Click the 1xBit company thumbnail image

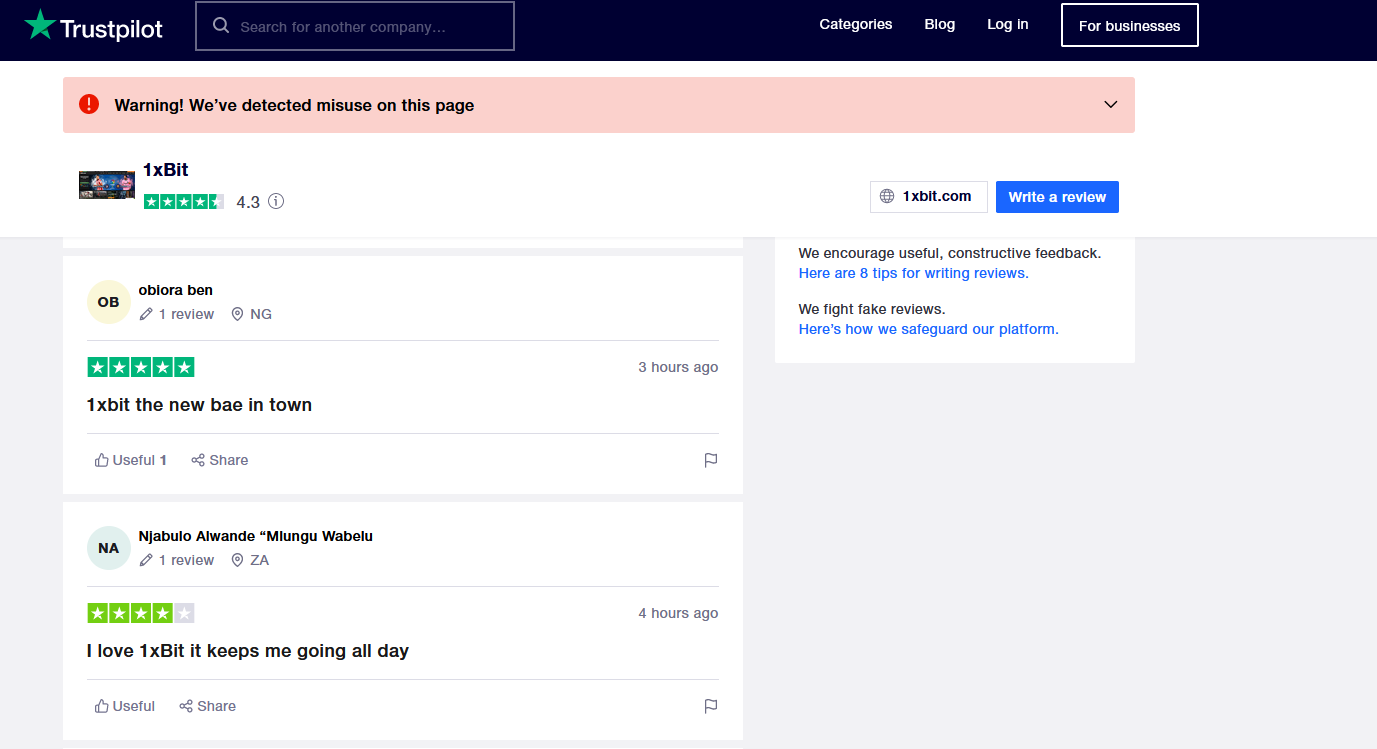pos(107,185)
